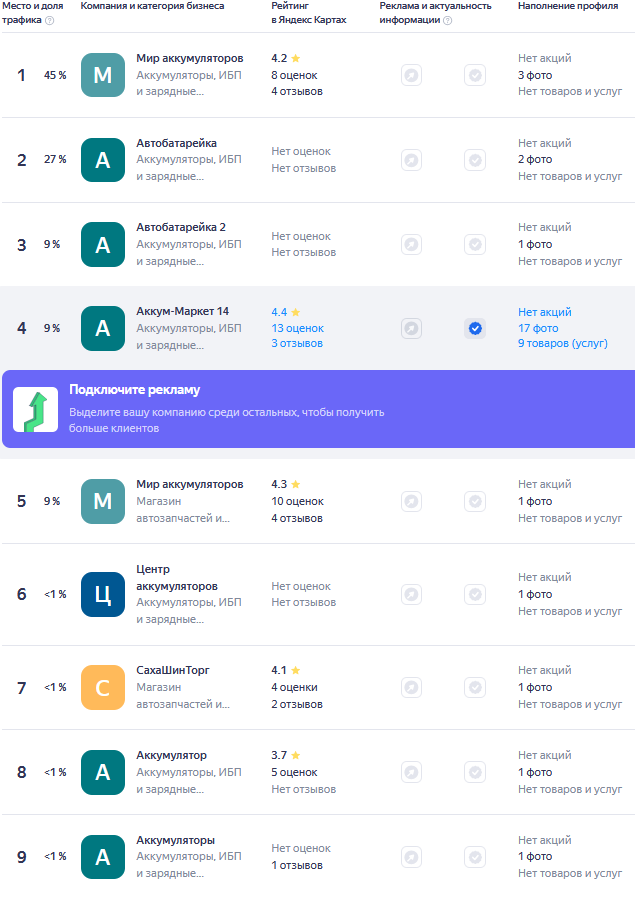Click the ad status icon for СахаШинТорг
The height and width of the screenshot is (900, 635).
pyautogui.click(x=411, y=687)
